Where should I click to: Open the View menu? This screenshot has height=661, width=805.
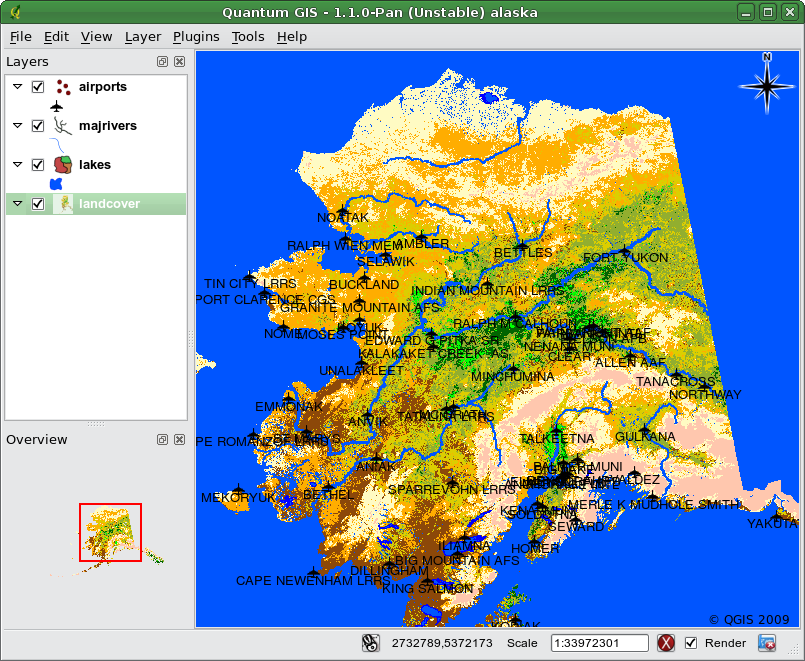[96, 37]
